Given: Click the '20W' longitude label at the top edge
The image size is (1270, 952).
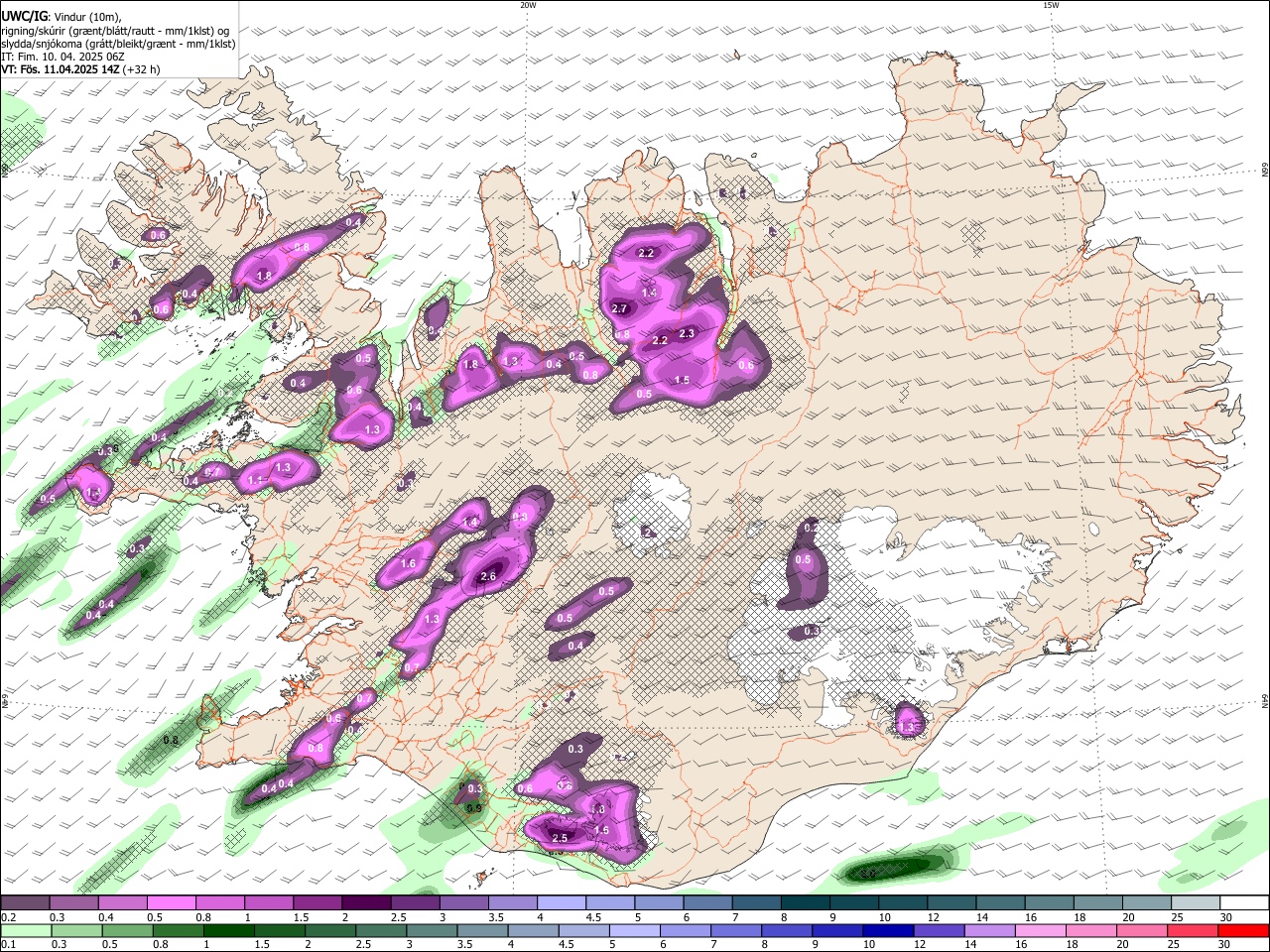Looking at the screenshot, I should tap(528, 5).
